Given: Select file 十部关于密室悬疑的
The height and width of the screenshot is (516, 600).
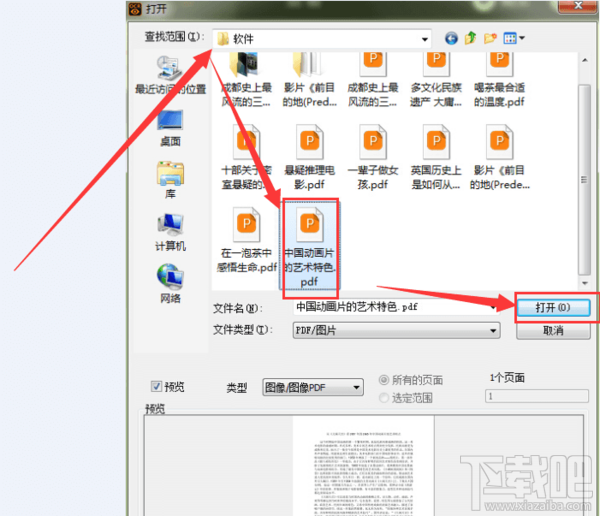Looking at the screenshot, I should tap(246, 157).
